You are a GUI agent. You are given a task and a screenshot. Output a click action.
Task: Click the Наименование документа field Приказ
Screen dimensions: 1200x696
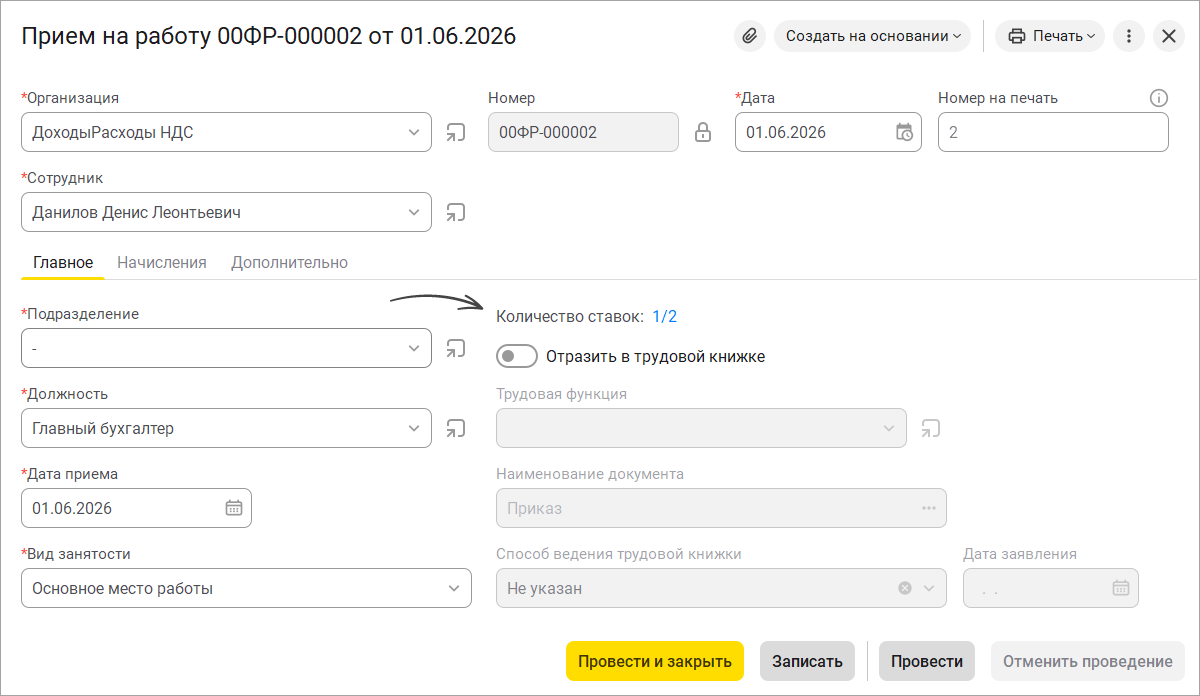721,508
